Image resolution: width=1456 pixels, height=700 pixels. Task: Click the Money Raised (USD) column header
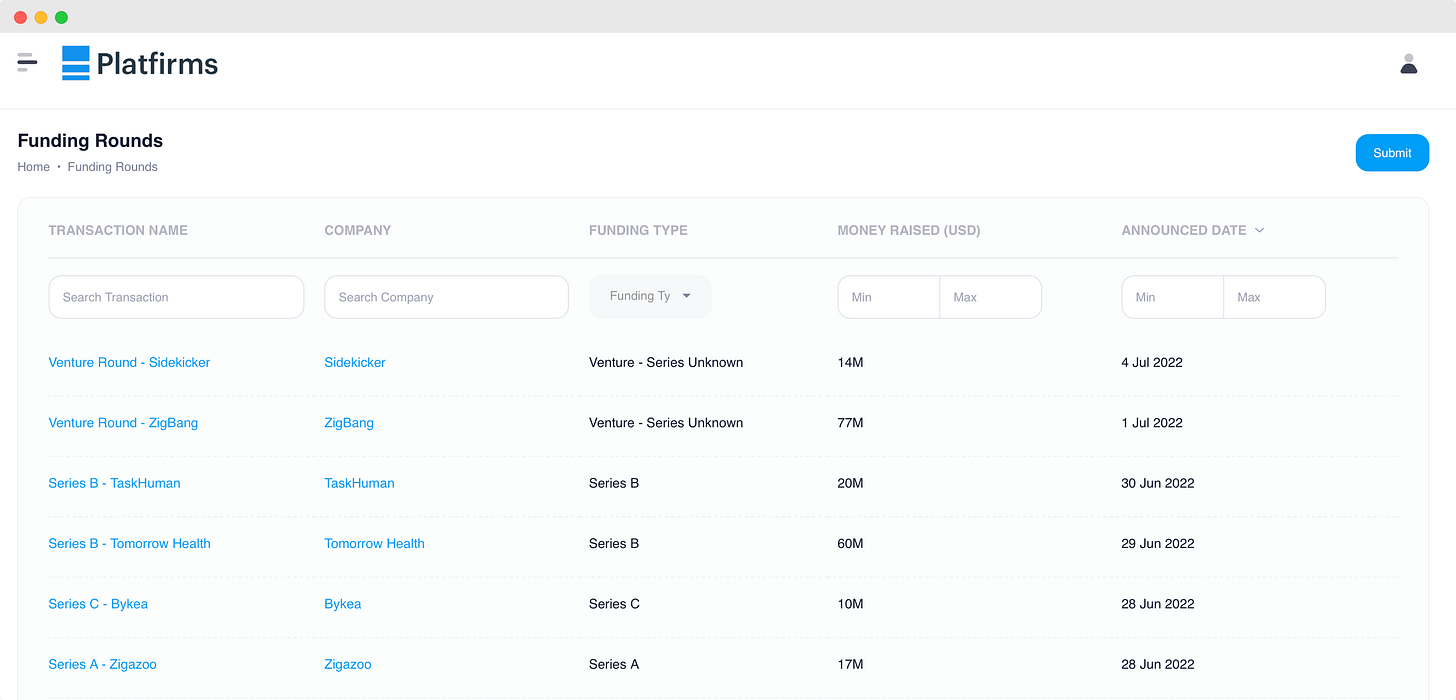pos(909,230)
